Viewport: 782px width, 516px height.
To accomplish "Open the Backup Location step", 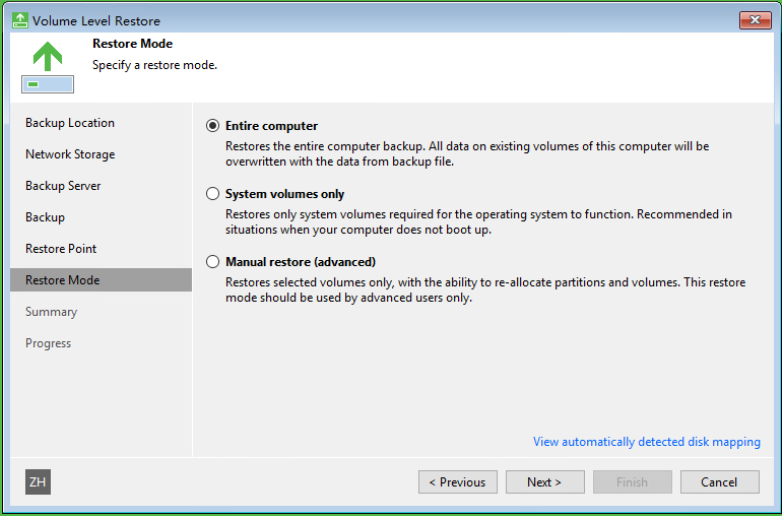I will [70, 123].
